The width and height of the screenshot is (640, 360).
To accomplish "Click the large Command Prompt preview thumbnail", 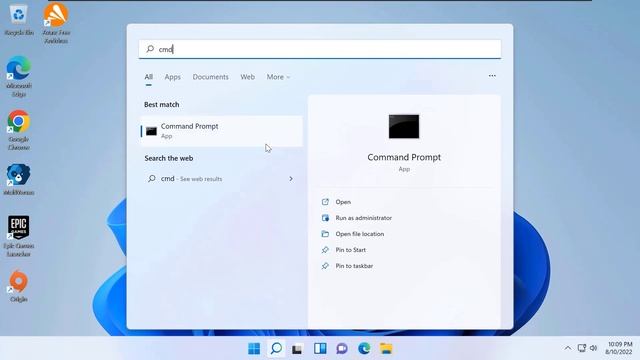I will point(404,127).
